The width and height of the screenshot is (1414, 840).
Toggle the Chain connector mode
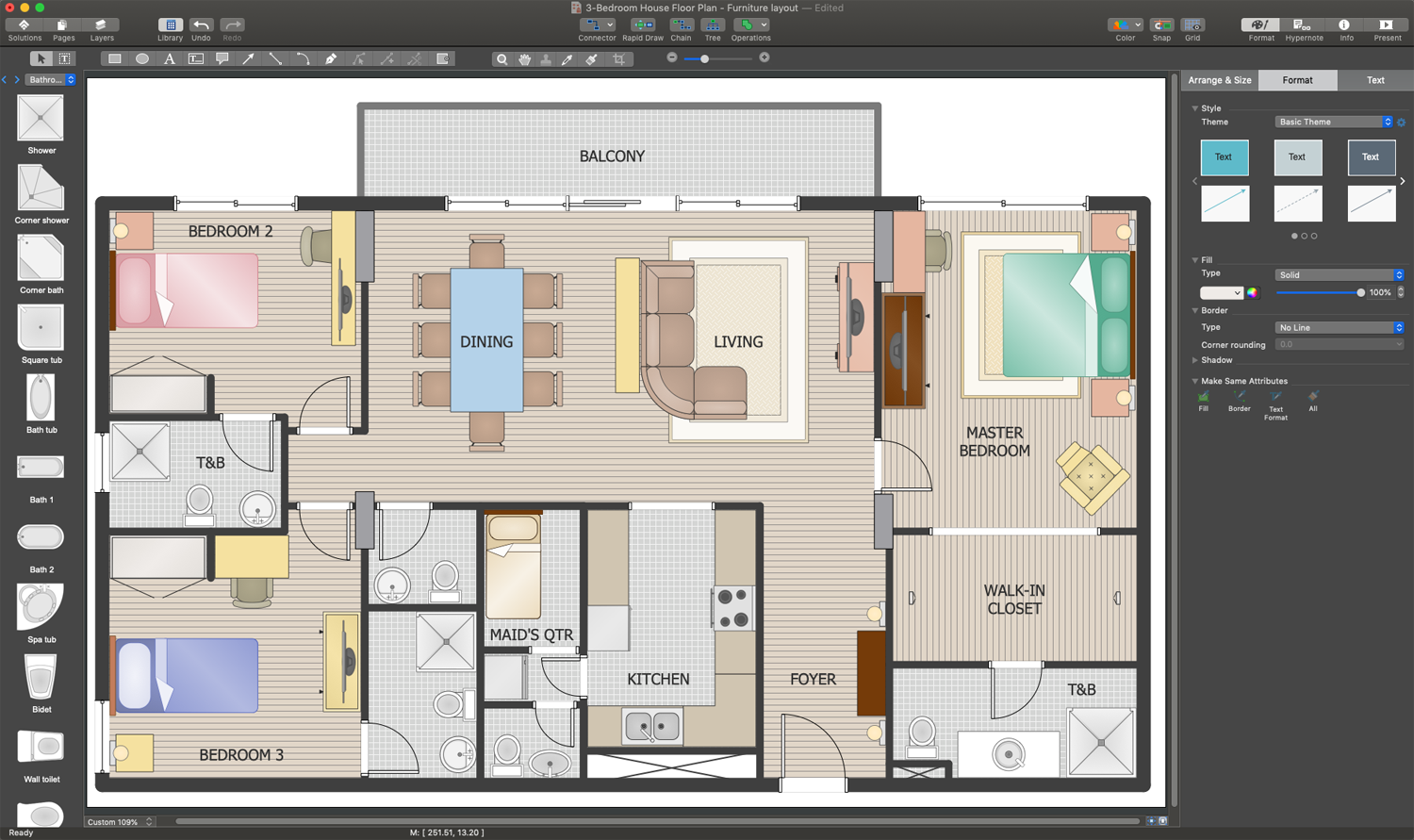coord(682,25)
